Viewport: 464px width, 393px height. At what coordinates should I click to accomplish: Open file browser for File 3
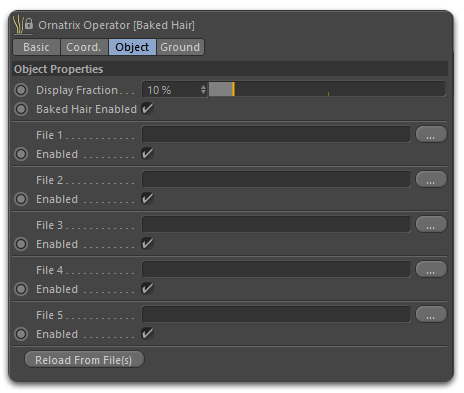coord(431,224)
